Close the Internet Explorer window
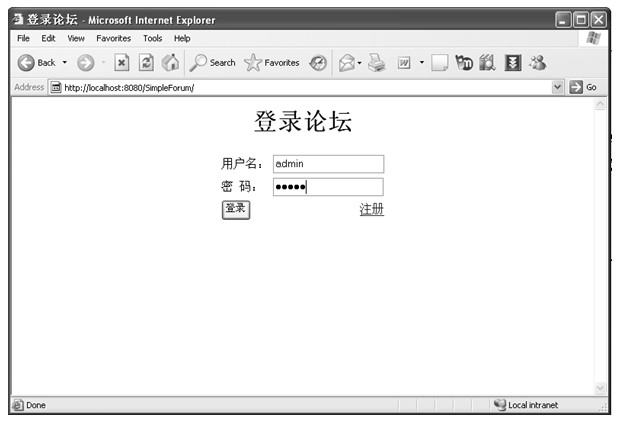 click(x=599, y=19)
